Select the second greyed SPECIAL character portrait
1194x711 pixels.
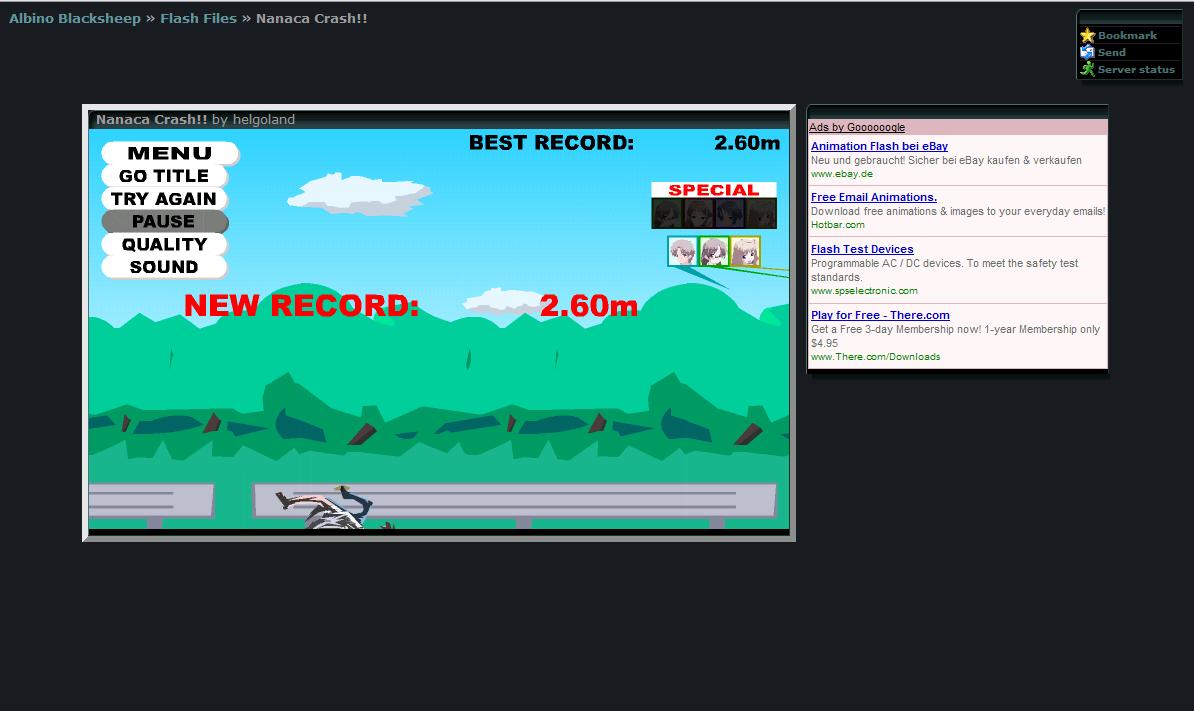(x=698, y=213)
